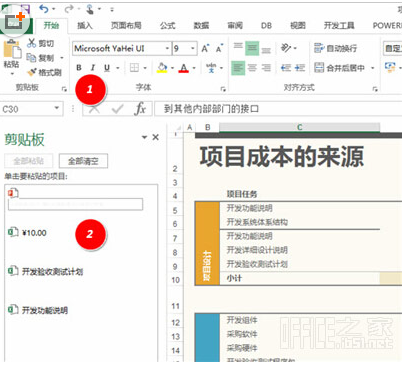This screenshot has height=371, width=408.
Task: Increase font size with the large A
Action: pyautogui.click(x=206, y=49)
